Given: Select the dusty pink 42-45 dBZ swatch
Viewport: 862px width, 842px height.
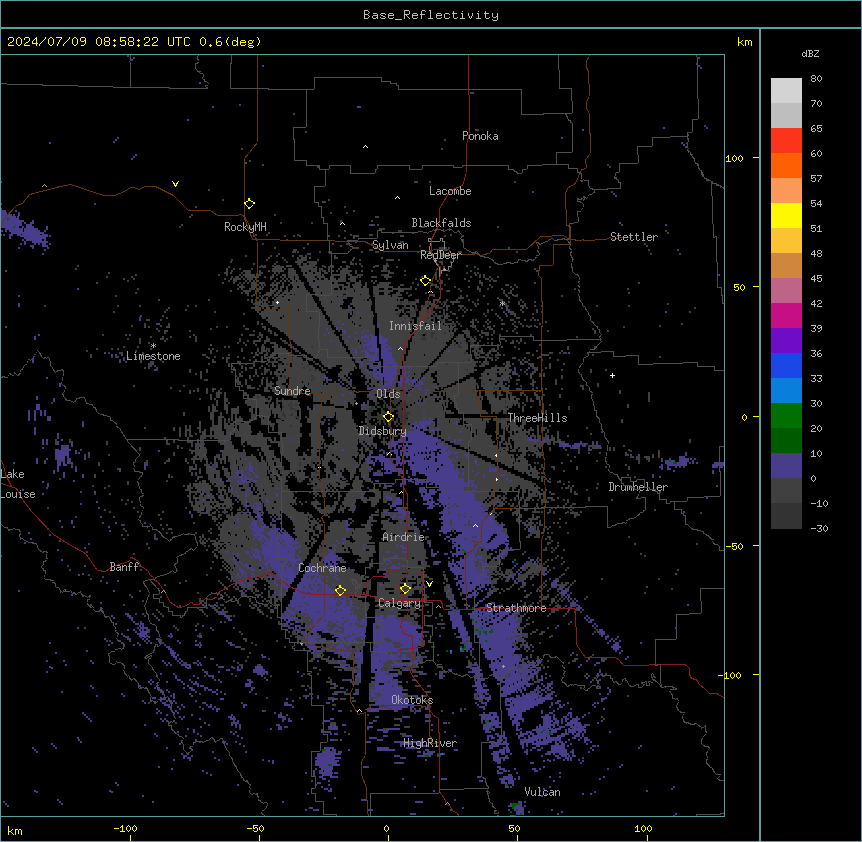Looking at the screenshot, I should pyautogui.click(x=786, y=291).
